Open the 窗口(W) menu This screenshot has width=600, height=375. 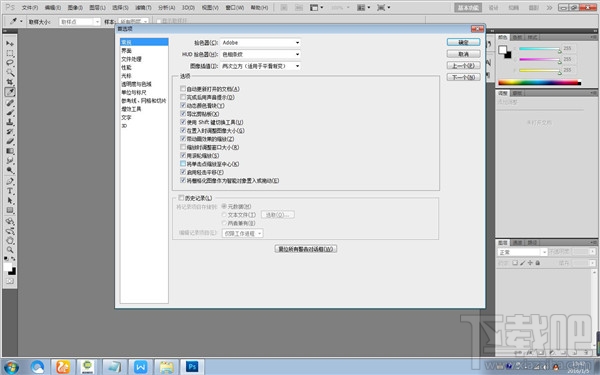pyautogui.click(x=234, y=8)
